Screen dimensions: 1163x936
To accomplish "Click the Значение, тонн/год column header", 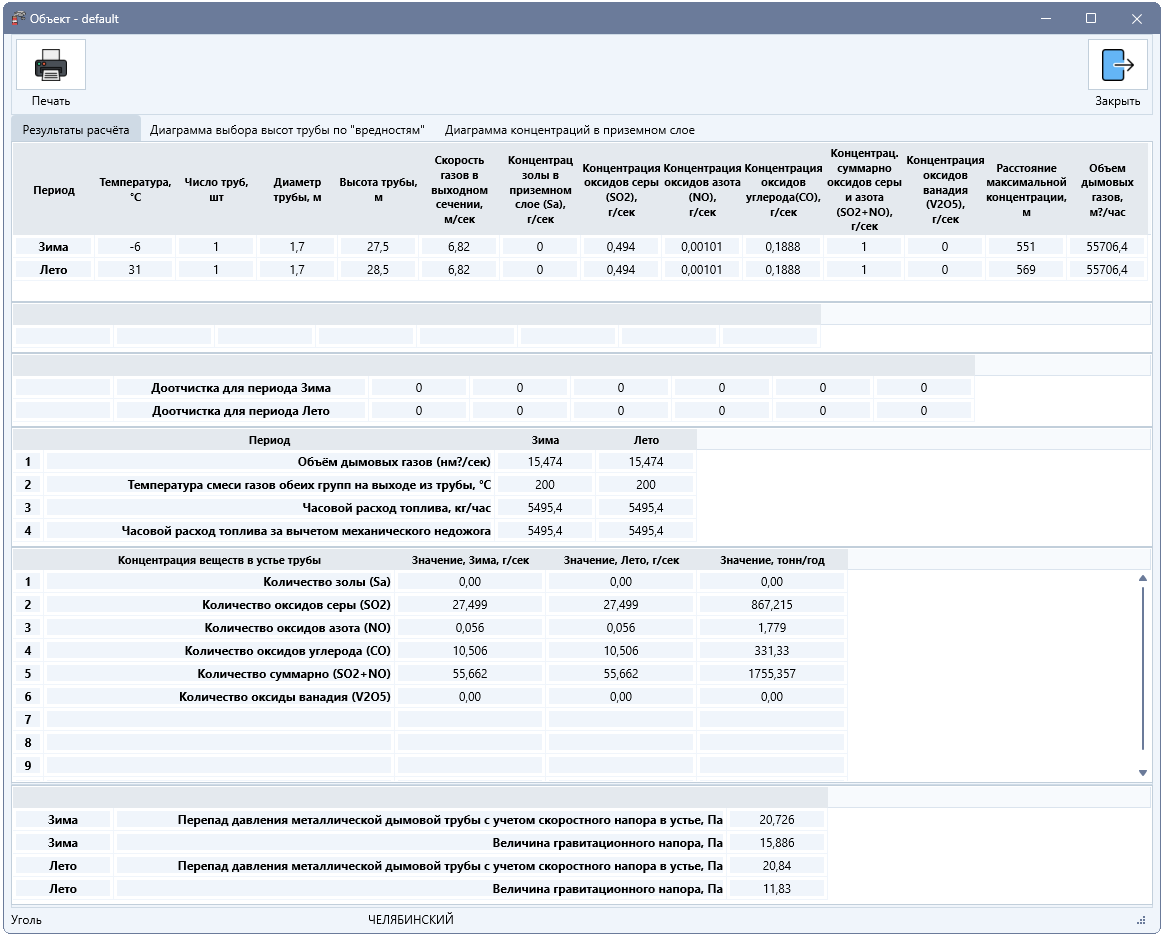I will coord(772,560).
